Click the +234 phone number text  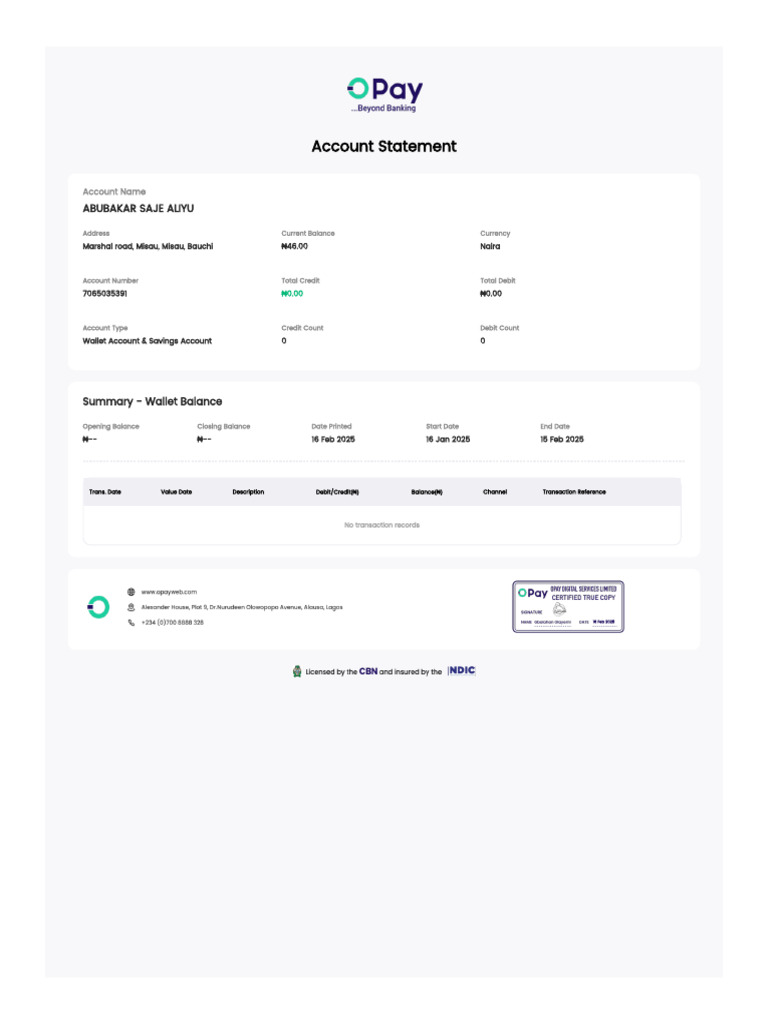tap(172, 622)
